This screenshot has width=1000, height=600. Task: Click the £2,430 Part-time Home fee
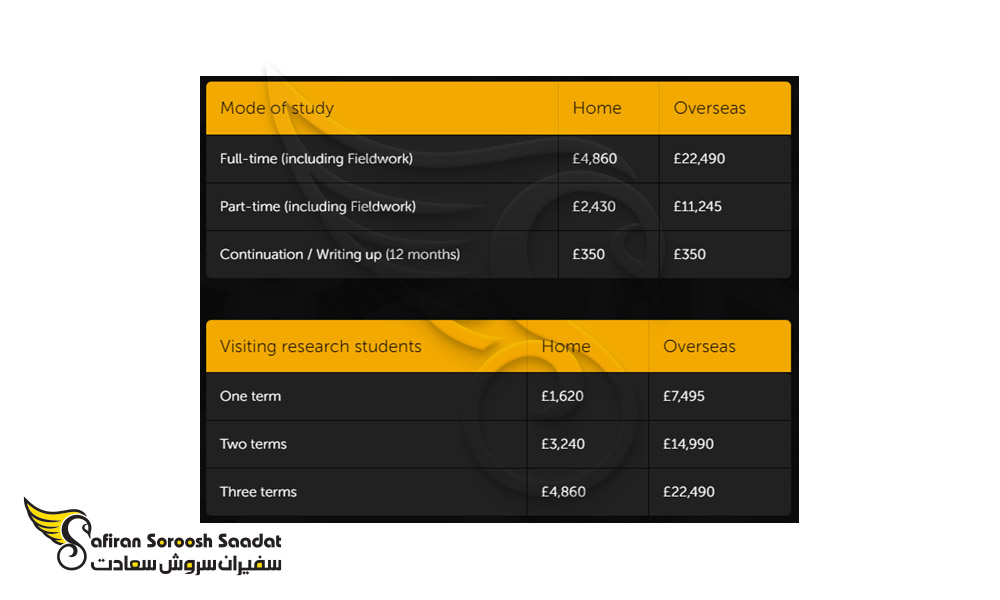pos(594,207)
